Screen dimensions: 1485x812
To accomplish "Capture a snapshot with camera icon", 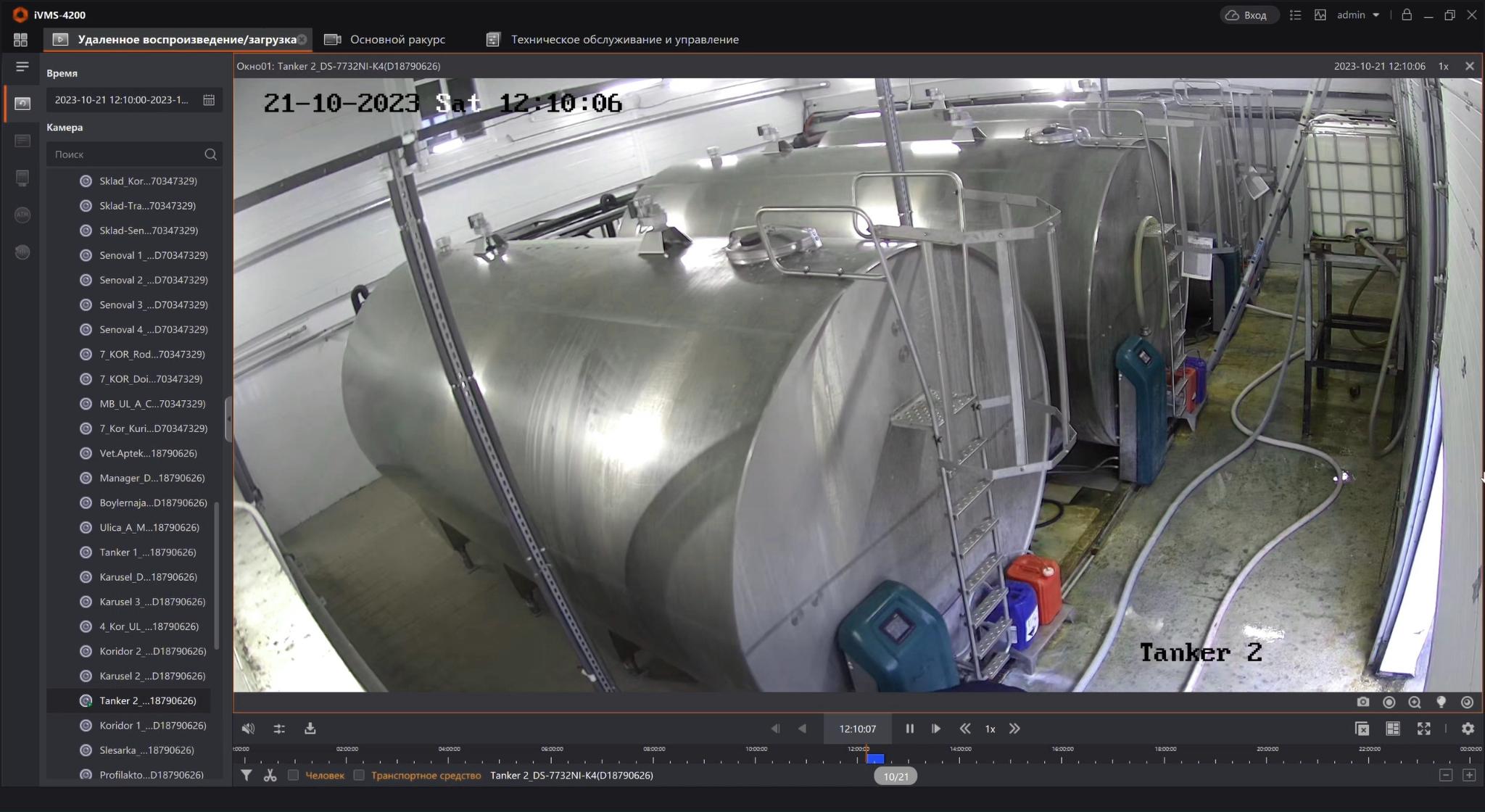I will pos(1363,702).
